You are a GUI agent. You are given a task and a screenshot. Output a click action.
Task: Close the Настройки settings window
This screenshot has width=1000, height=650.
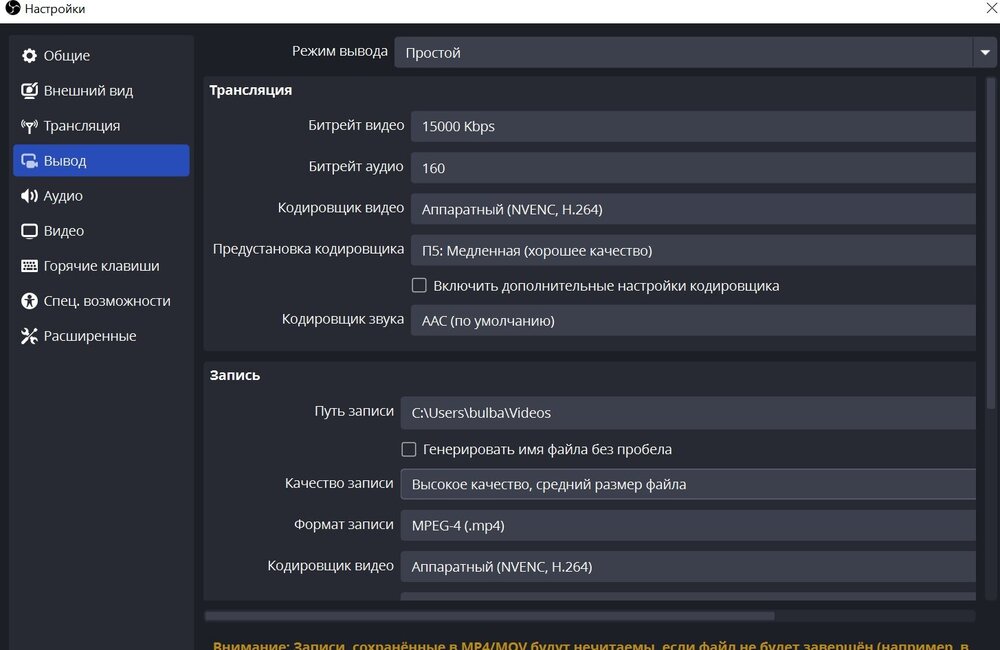click(989, 9)
